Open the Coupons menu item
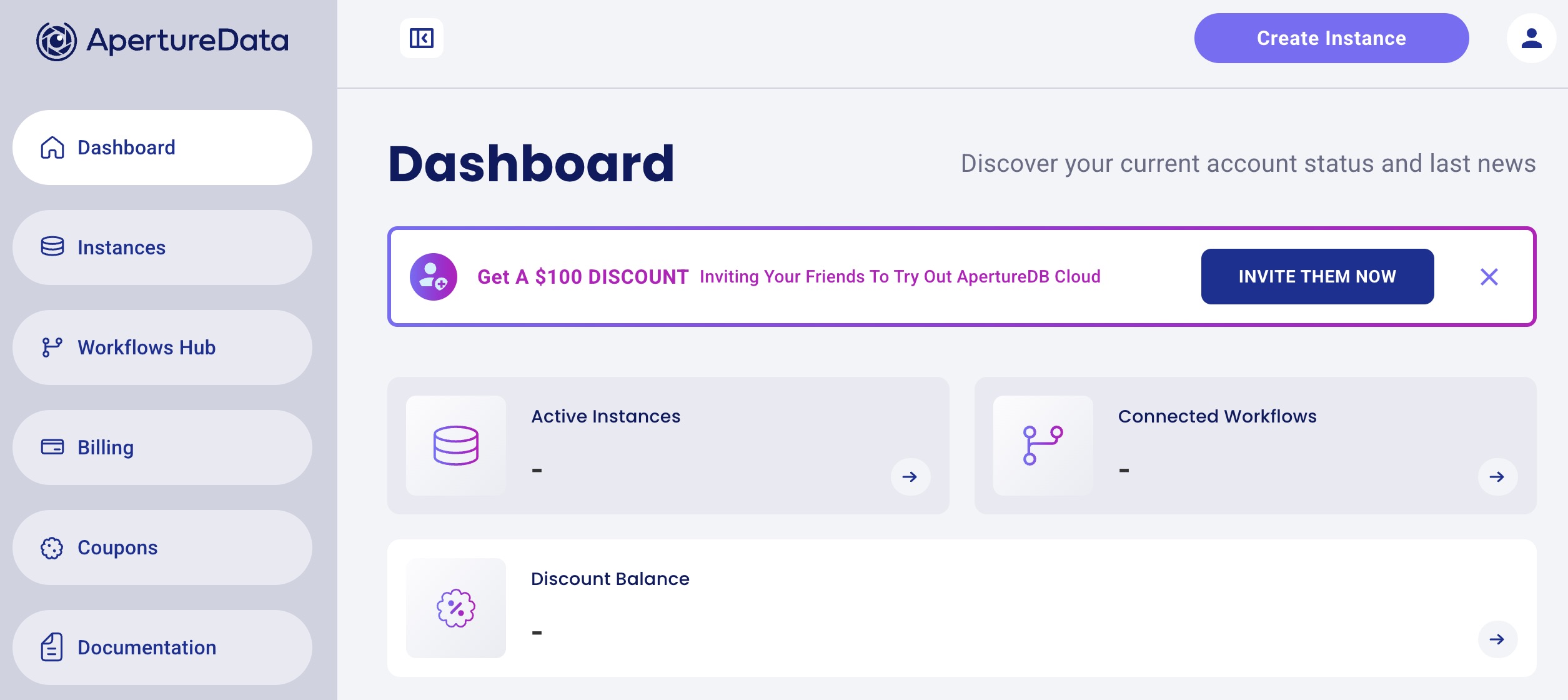Screen dimensions: 1568x700 [162, 547]
